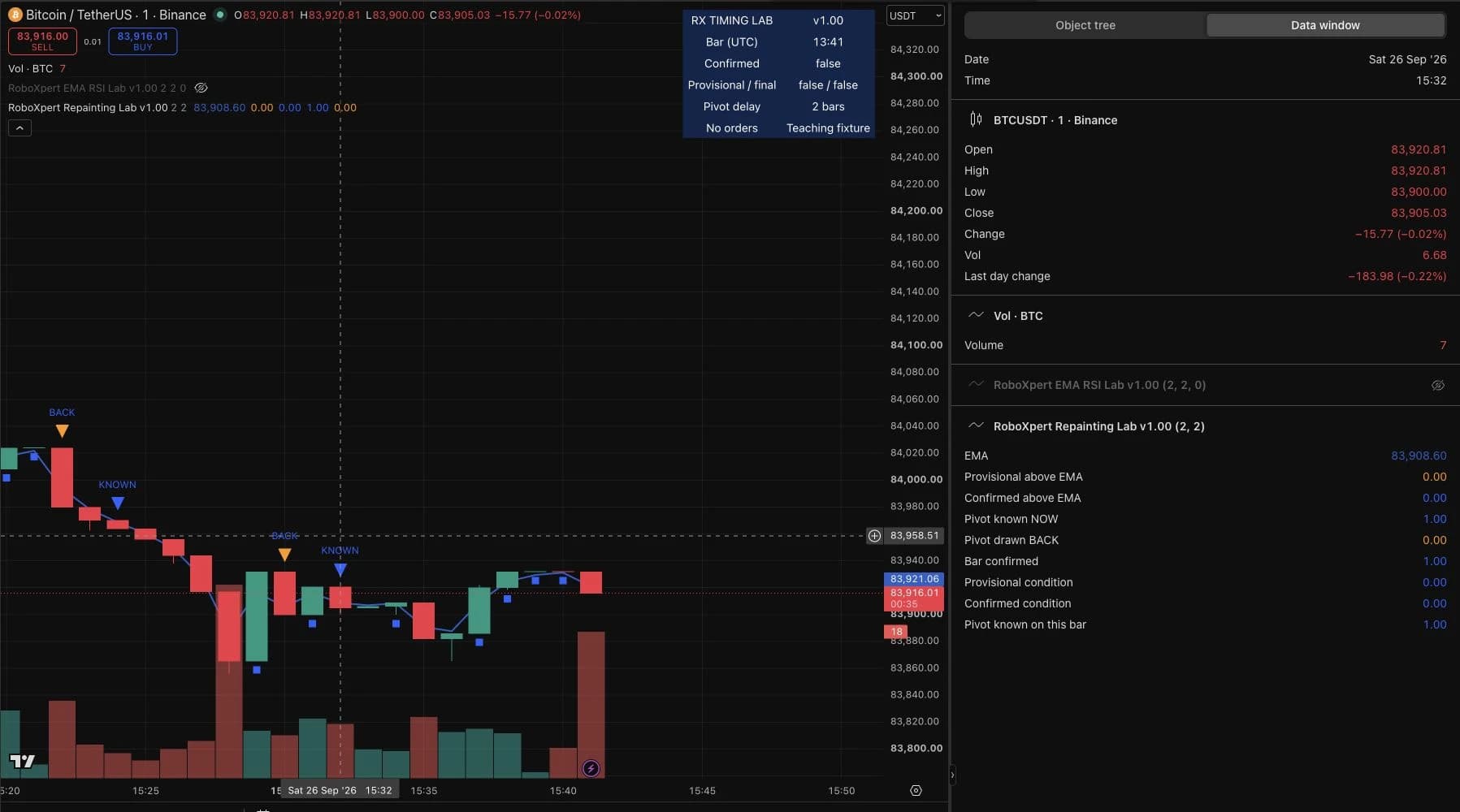Click the candlestick icon beside BTCUSDT in Data window
This screenshot has height=812, width=1460.
click(x=976, y=119)
